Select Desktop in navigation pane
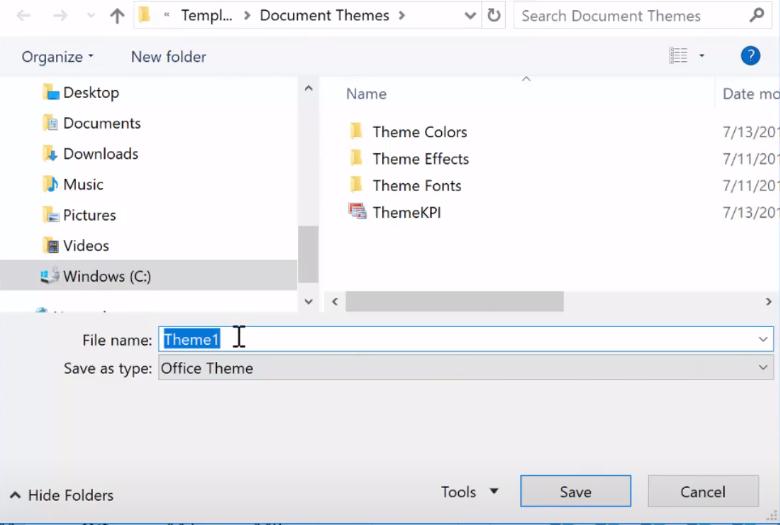The image size is (780, 525). coord(91,93)
